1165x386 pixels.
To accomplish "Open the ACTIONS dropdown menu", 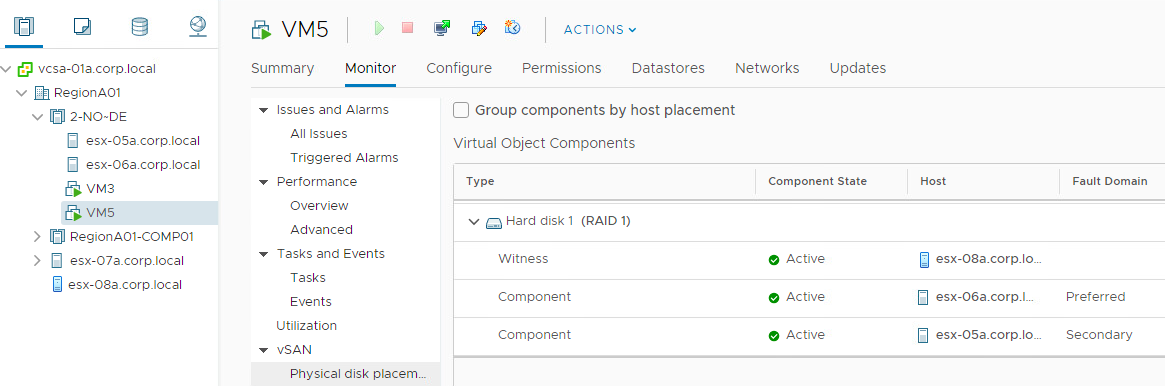I will pos(600,30).
